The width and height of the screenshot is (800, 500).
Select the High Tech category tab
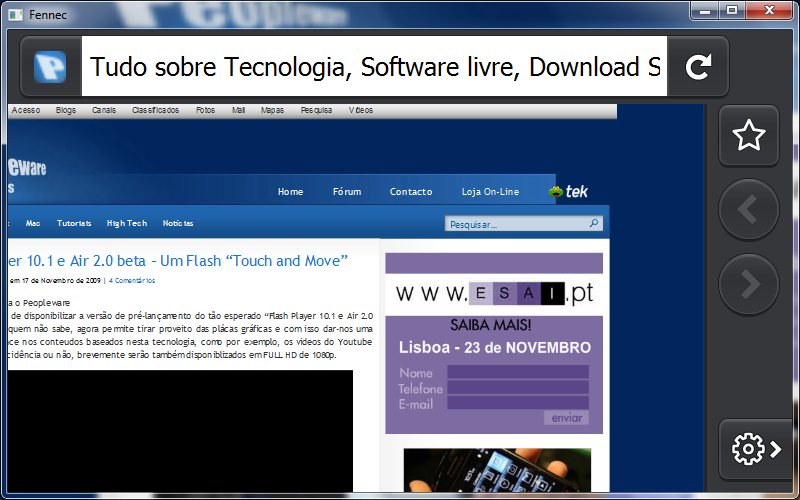(127, 223)
